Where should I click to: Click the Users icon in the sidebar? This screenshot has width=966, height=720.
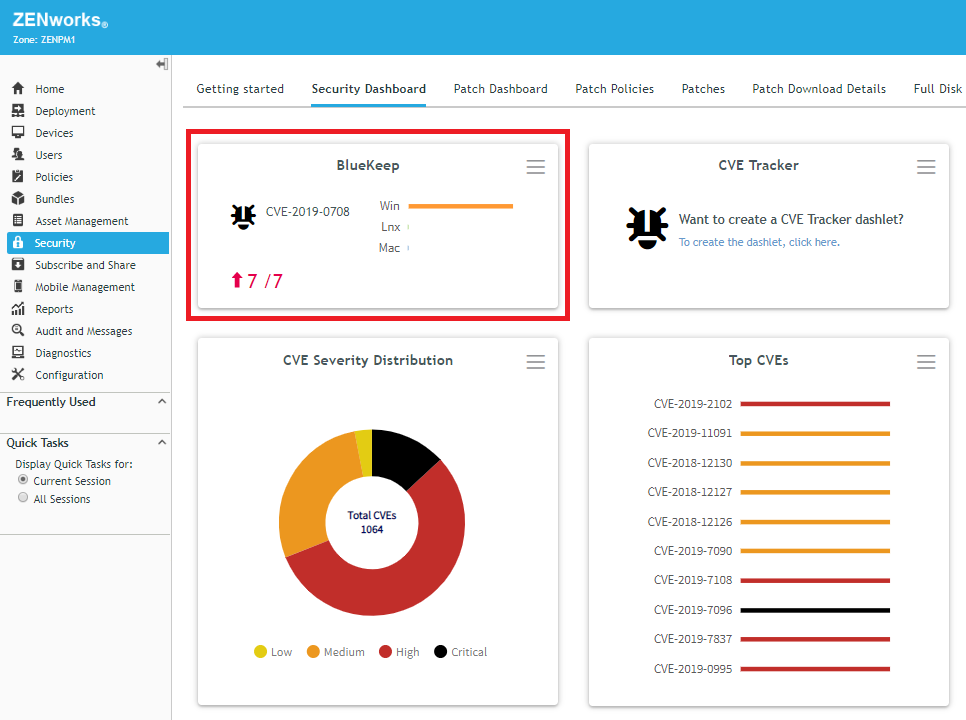click(x=18, y=155)
